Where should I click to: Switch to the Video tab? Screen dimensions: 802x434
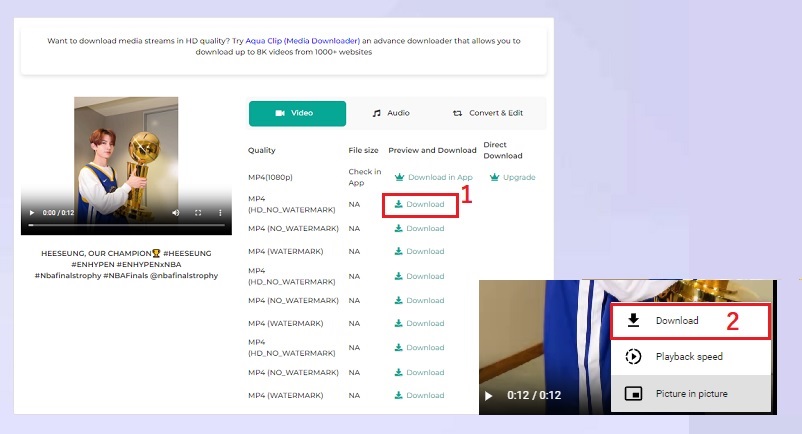(297, 113)
